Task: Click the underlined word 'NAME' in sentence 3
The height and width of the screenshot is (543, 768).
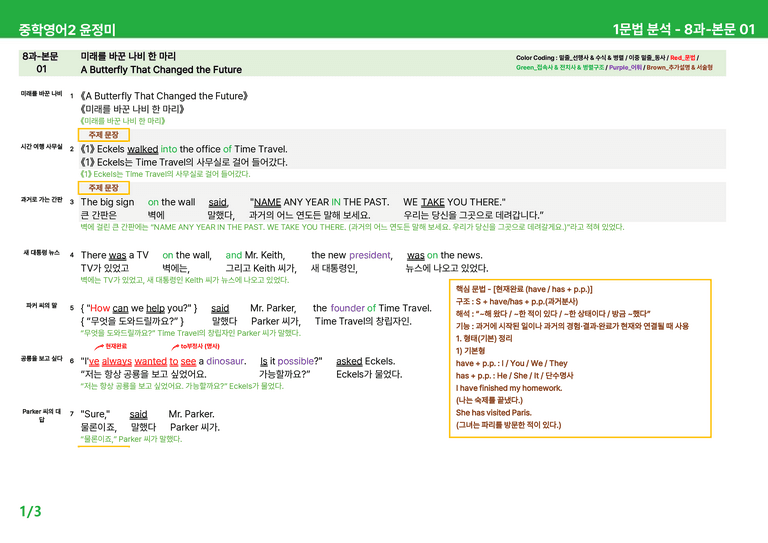Action: tap(267, 202)
